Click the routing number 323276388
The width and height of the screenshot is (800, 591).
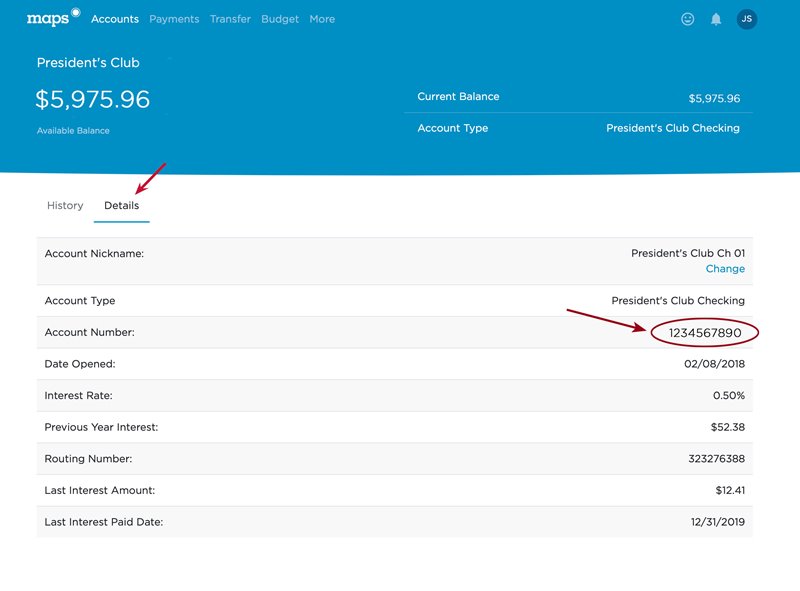pyautogui.click(x=712, y=459)
